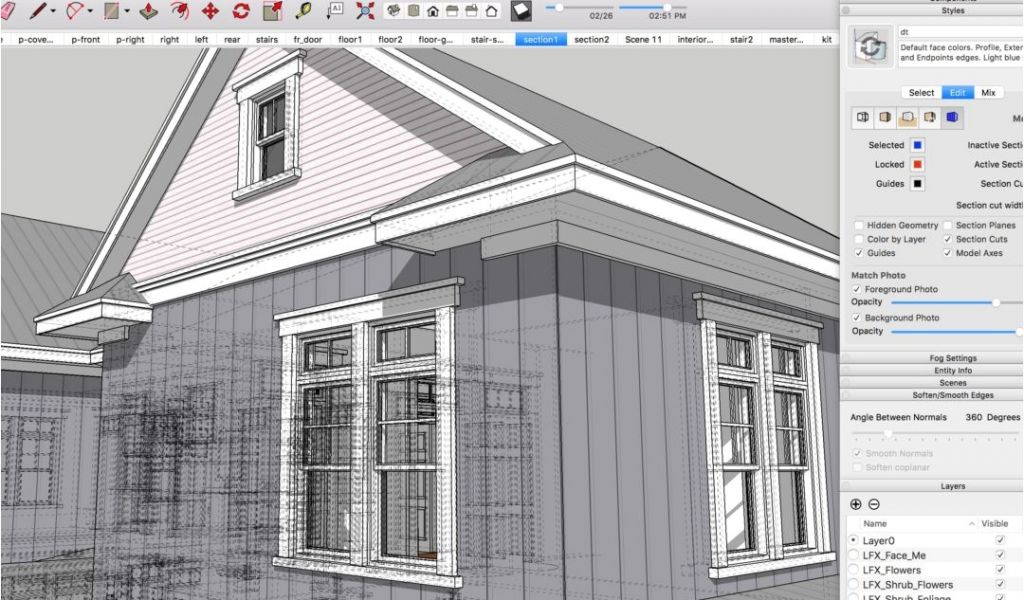Switch to the section2 scene tab
1024x600 pixels.
click(x=591, y=40)
